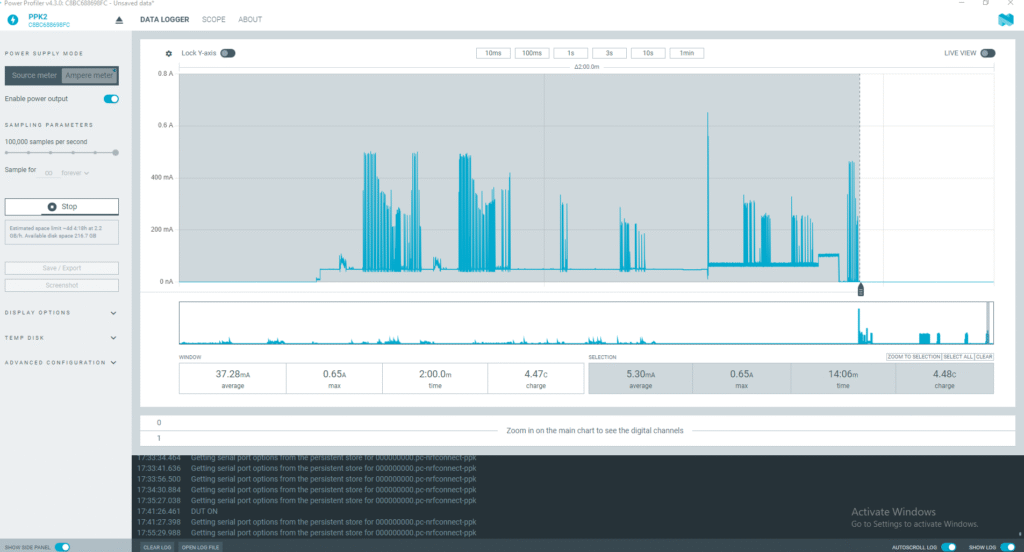
Task: Click the Stop sampling button
Action: tap(61, 206)
